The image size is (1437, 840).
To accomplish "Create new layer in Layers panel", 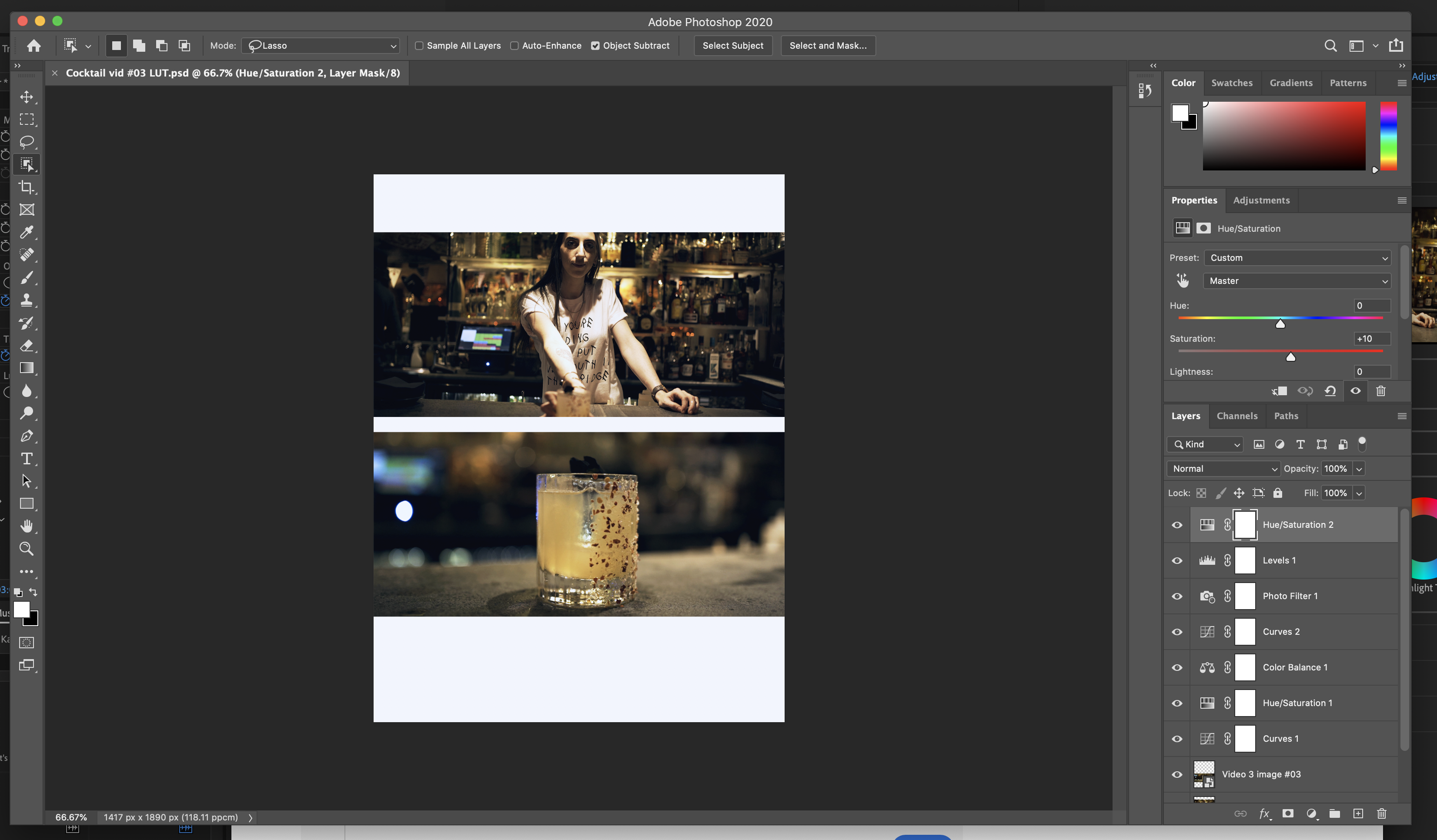I will pos(1358,813).
